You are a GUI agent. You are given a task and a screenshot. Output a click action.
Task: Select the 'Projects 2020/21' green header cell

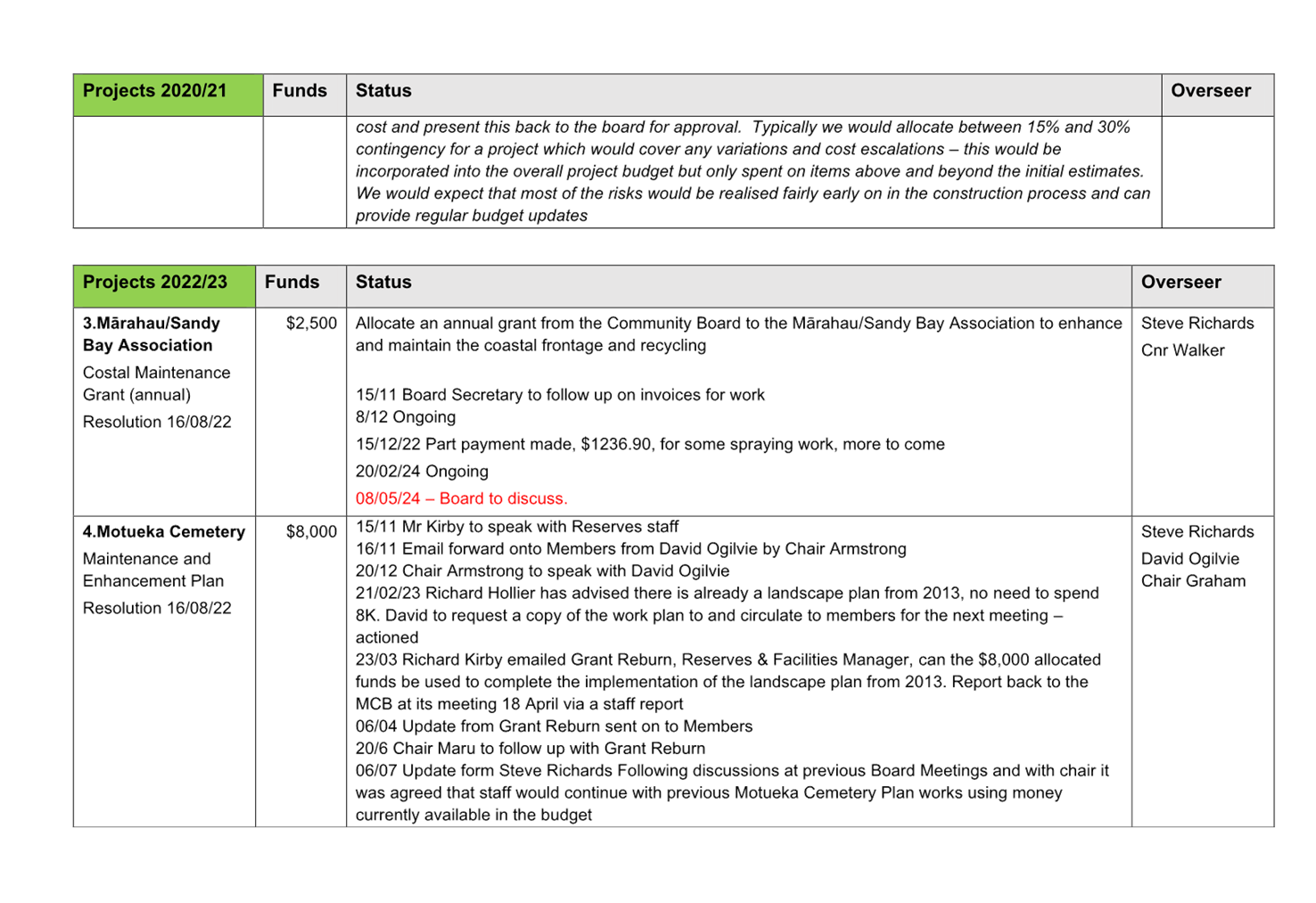tap(169, 94)
